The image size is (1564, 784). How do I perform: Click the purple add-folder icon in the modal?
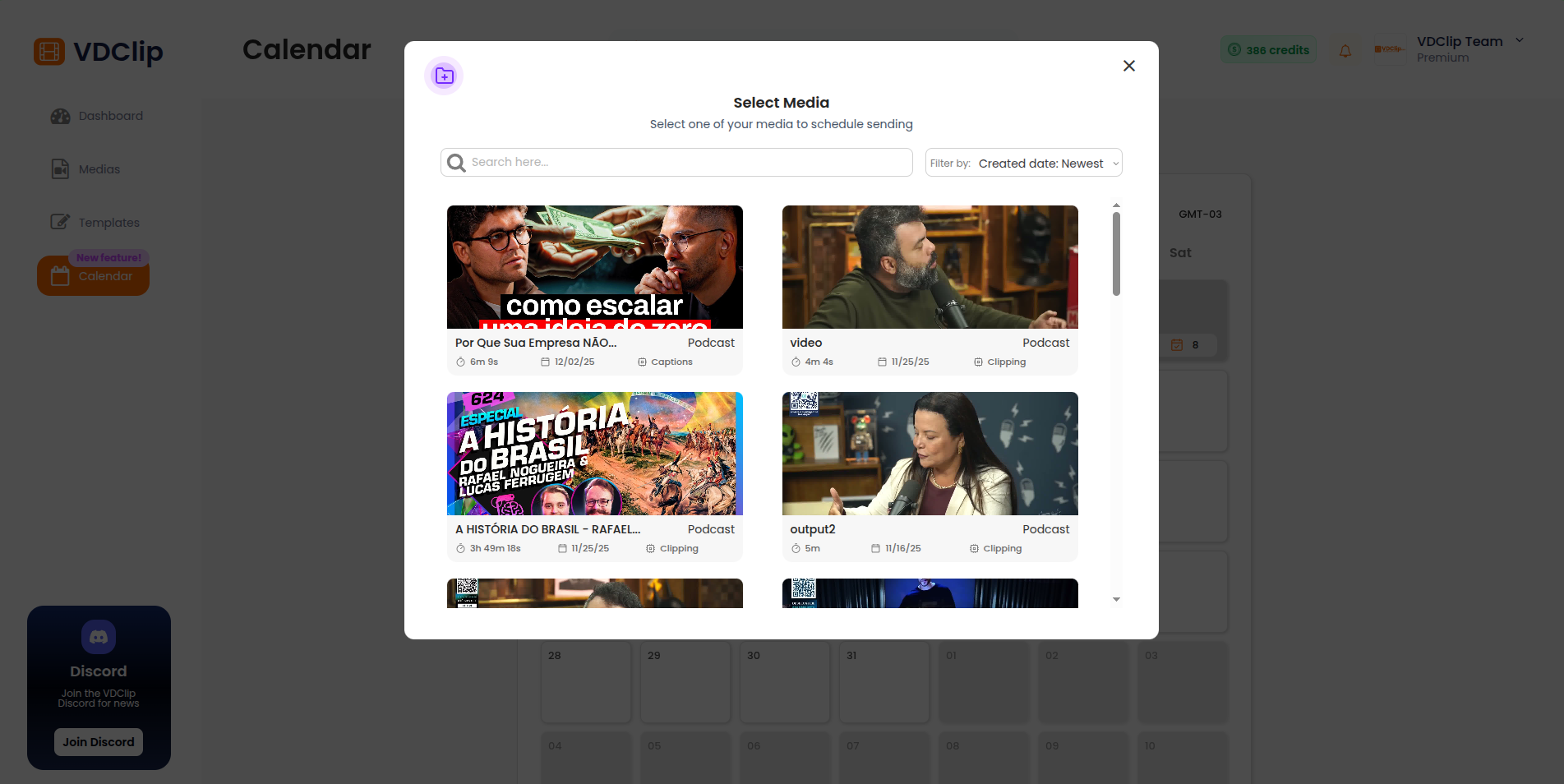(x=444, y=75)
